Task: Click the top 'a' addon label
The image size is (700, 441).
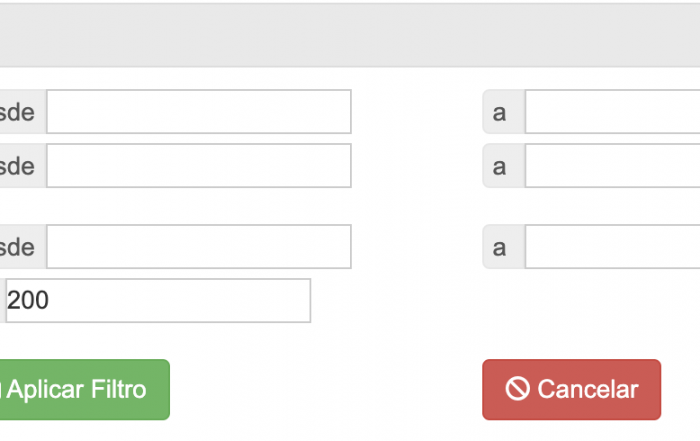Action: point(504,112)
